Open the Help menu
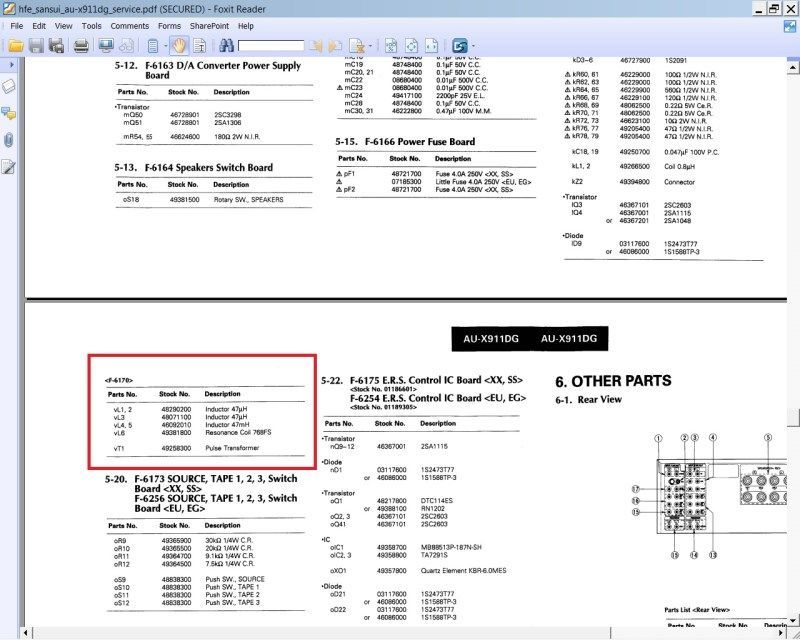This screenshot has height=640, width=800. [x=245, y=26]
